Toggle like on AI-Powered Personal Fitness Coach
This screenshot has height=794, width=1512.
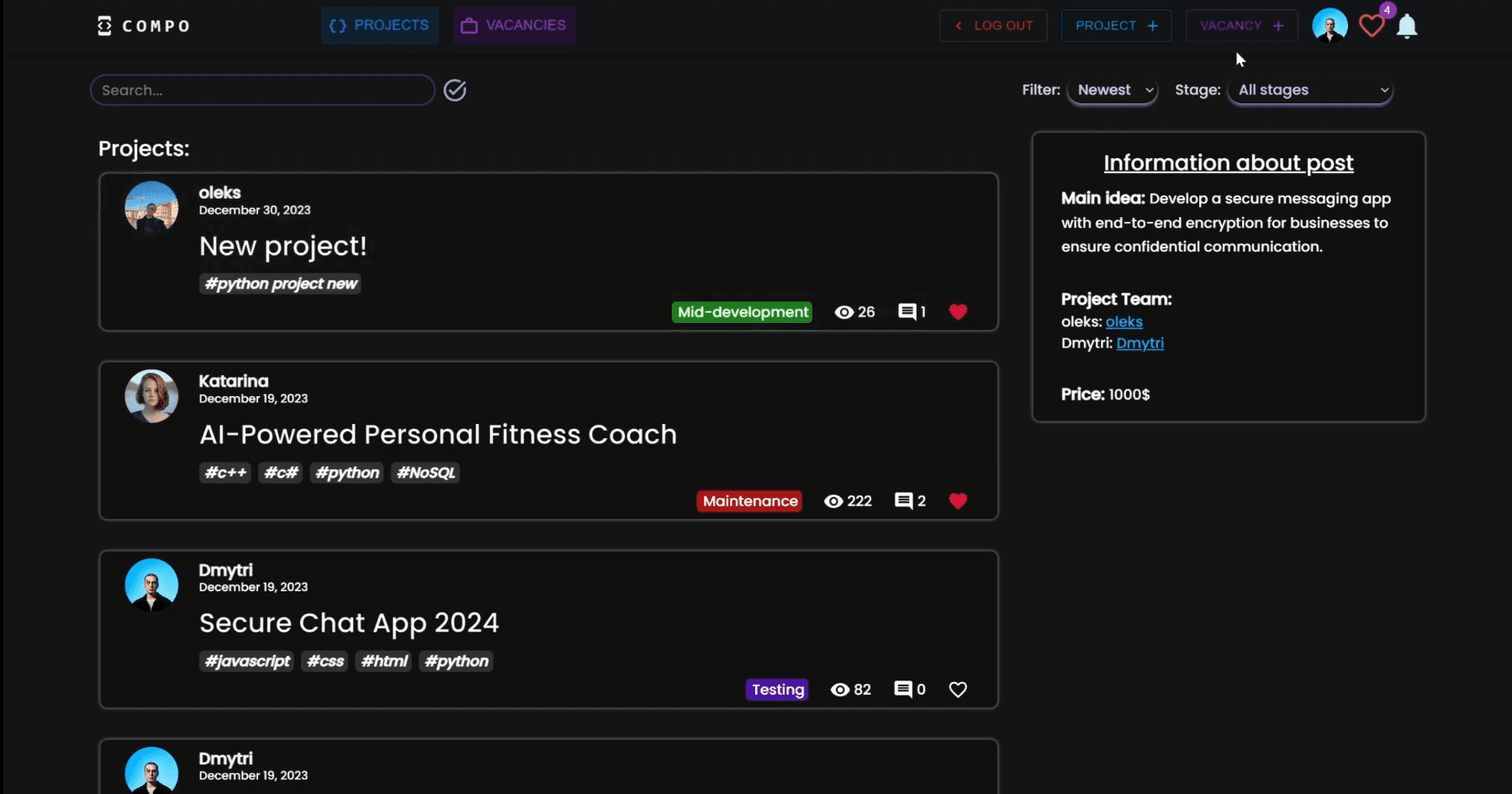coord(958,501)
